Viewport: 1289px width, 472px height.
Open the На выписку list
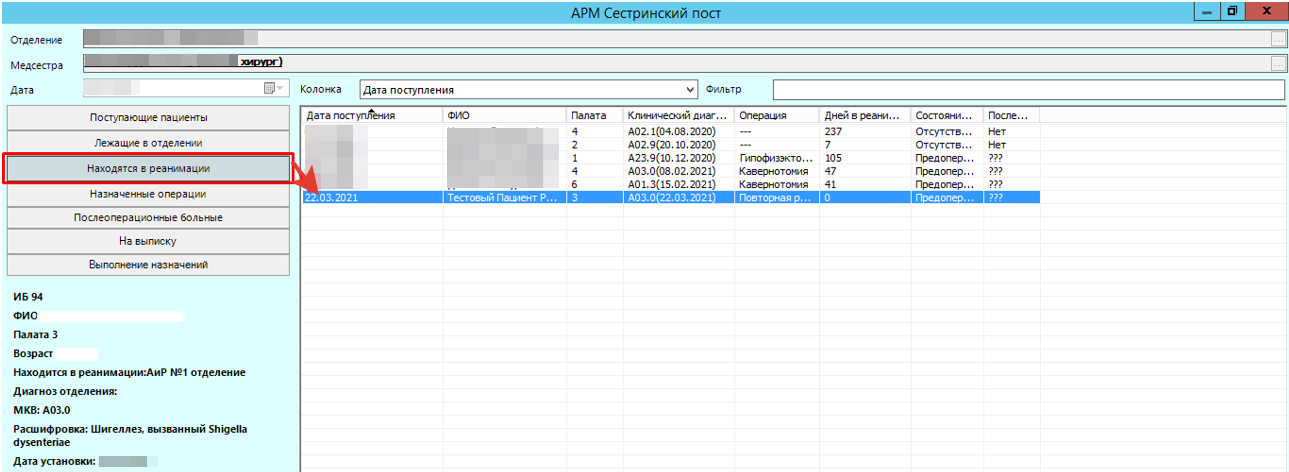148,241
